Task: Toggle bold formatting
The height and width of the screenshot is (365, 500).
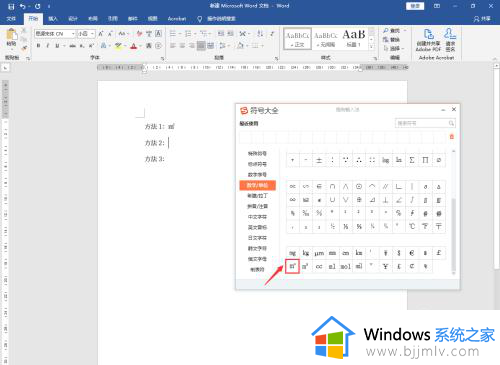Action: 38,46
